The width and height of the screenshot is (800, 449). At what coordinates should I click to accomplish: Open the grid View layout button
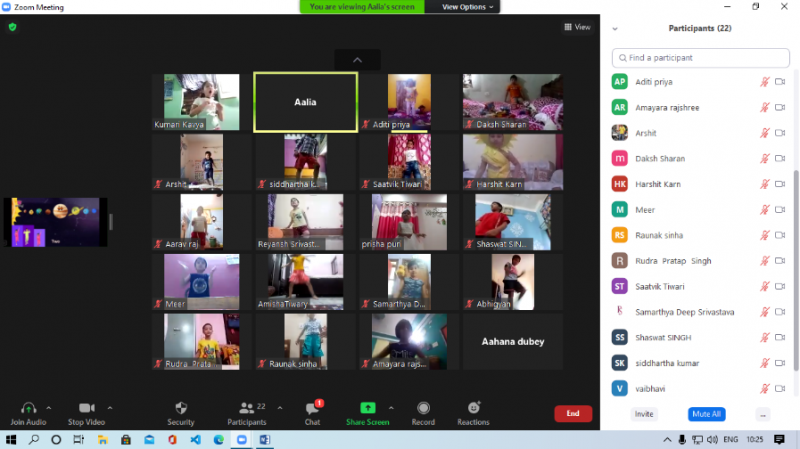577,27
